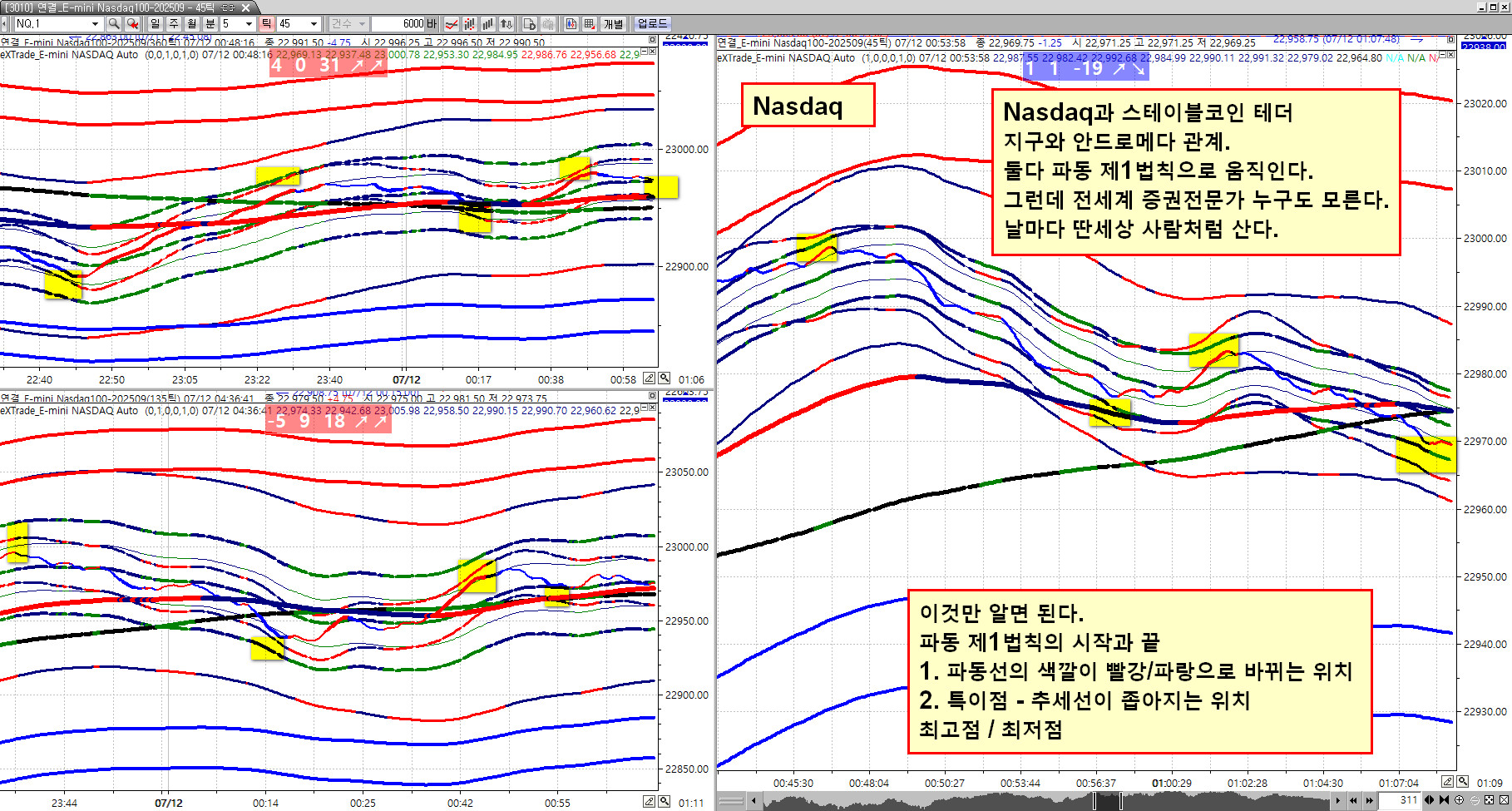The height and width of the screenshot is (811, 1512).
Task: Open the red line chart settings icon
Action: tap(452, 23)
